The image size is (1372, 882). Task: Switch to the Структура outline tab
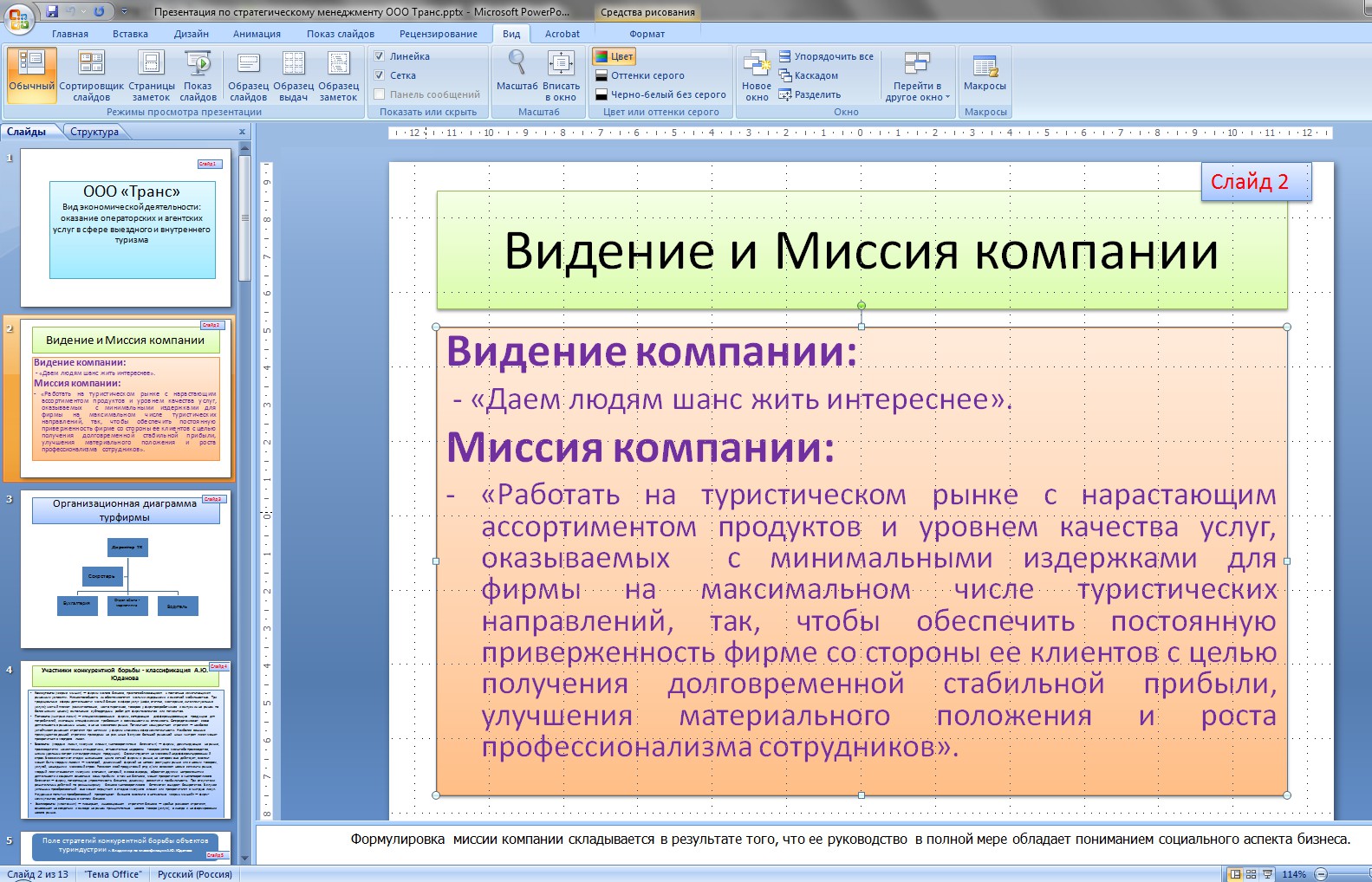(x=94, y=132)
